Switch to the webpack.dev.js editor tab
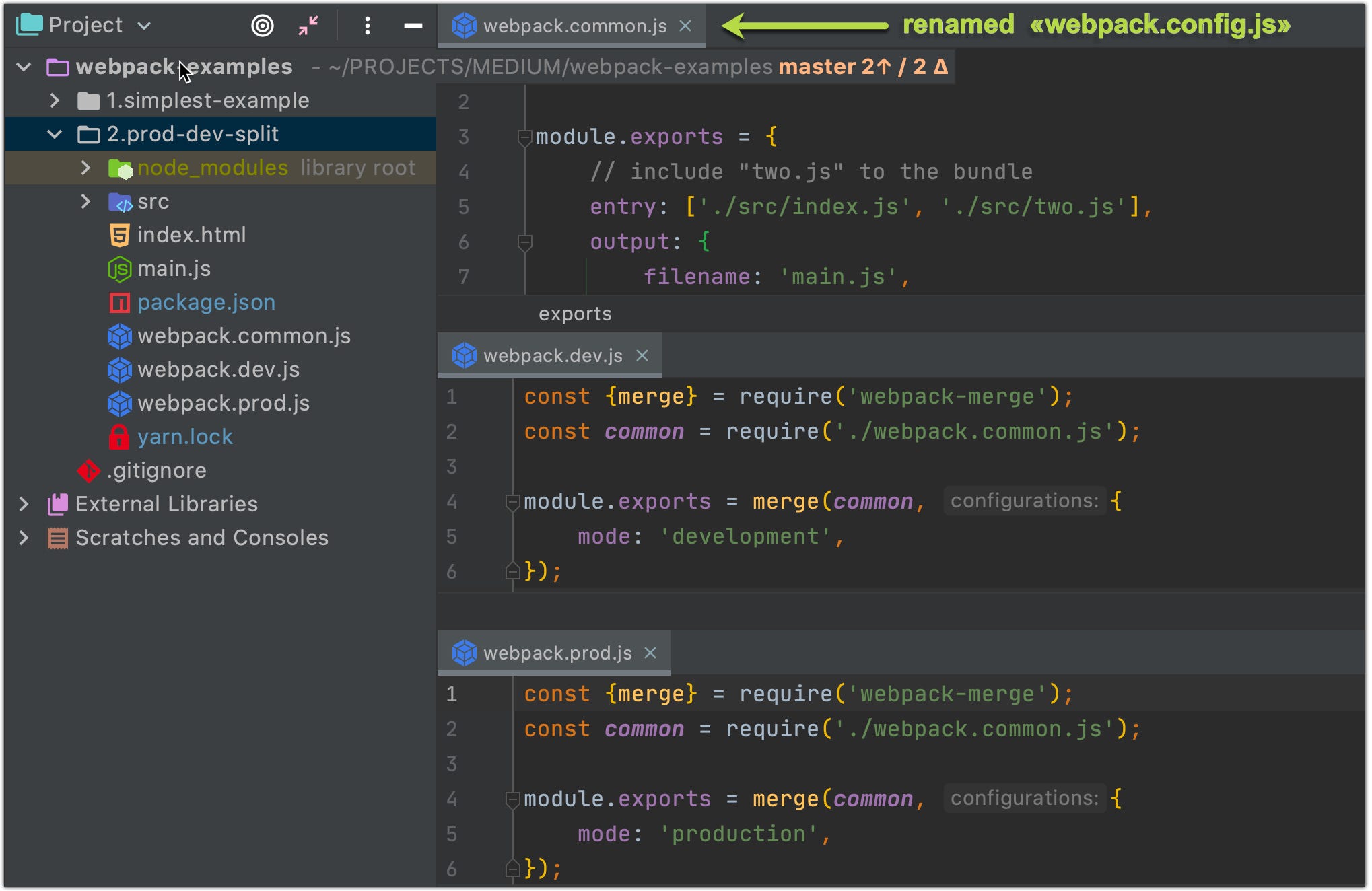The width and height of the screenshot is (1372, 891). pyautogui.click(x=552, y=355)
